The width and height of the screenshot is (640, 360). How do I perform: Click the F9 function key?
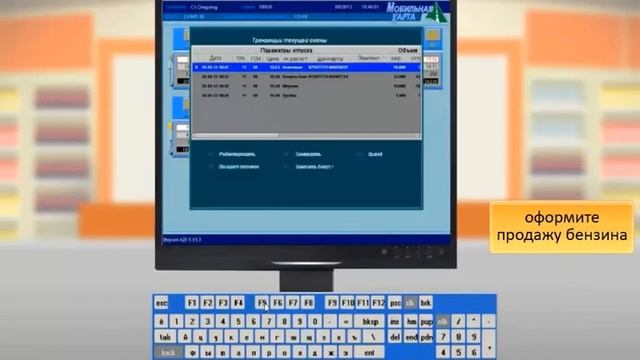[332, 303]
